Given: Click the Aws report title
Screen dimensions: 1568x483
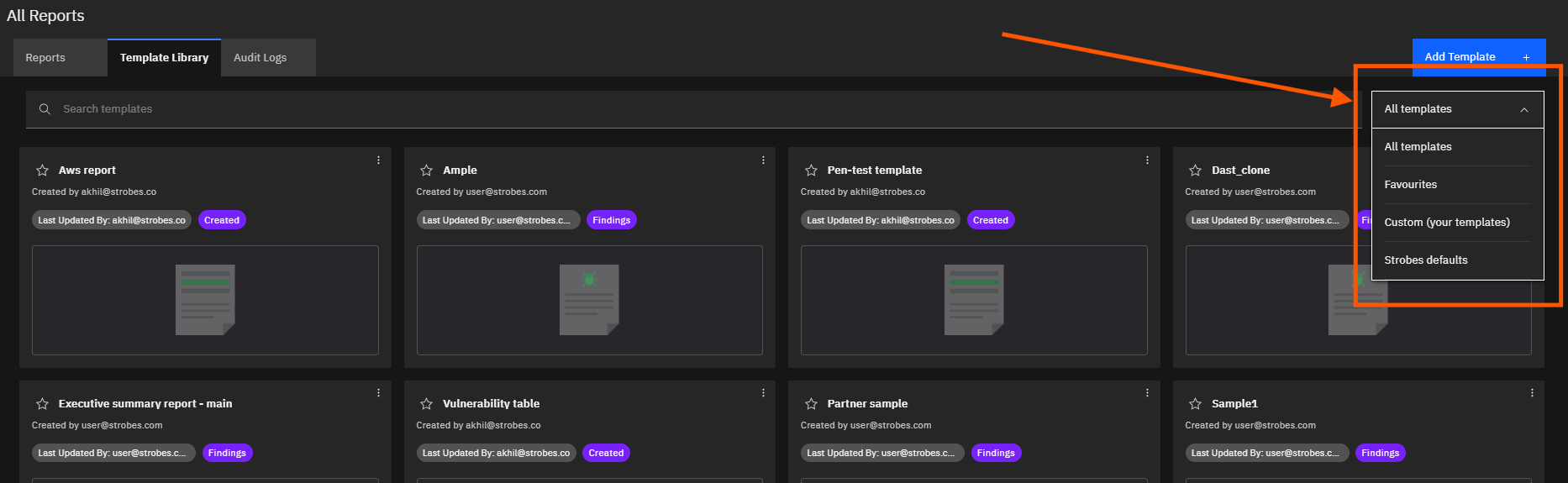Looking at the screenshot, I should click(x=87, y=171).
